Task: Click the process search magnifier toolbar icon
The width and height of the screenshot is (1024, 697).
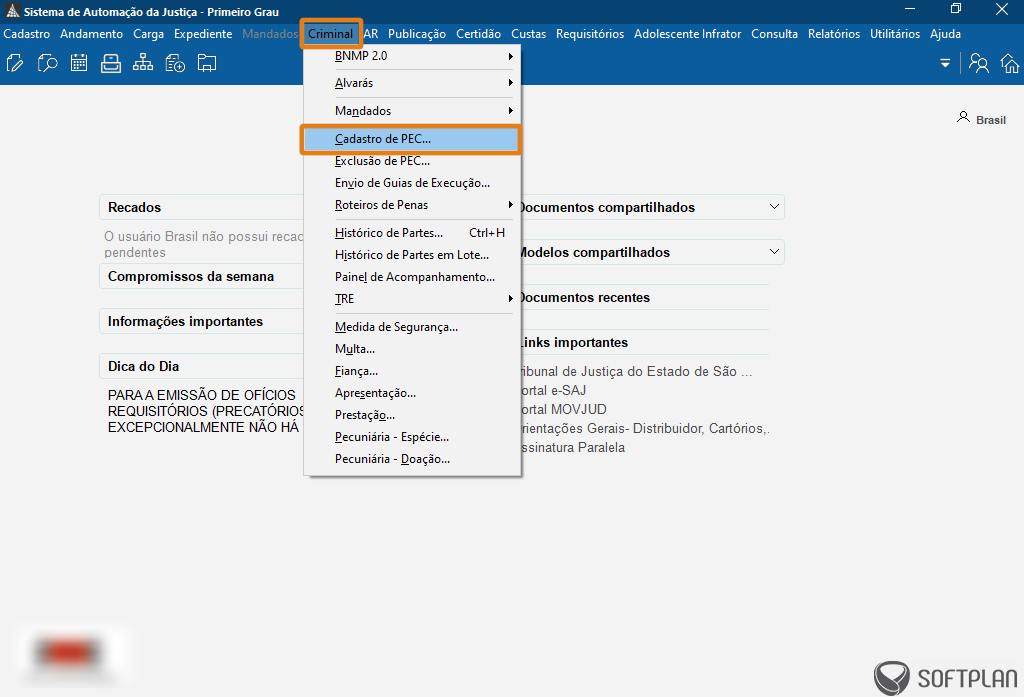Action: [x=47, y=63]
